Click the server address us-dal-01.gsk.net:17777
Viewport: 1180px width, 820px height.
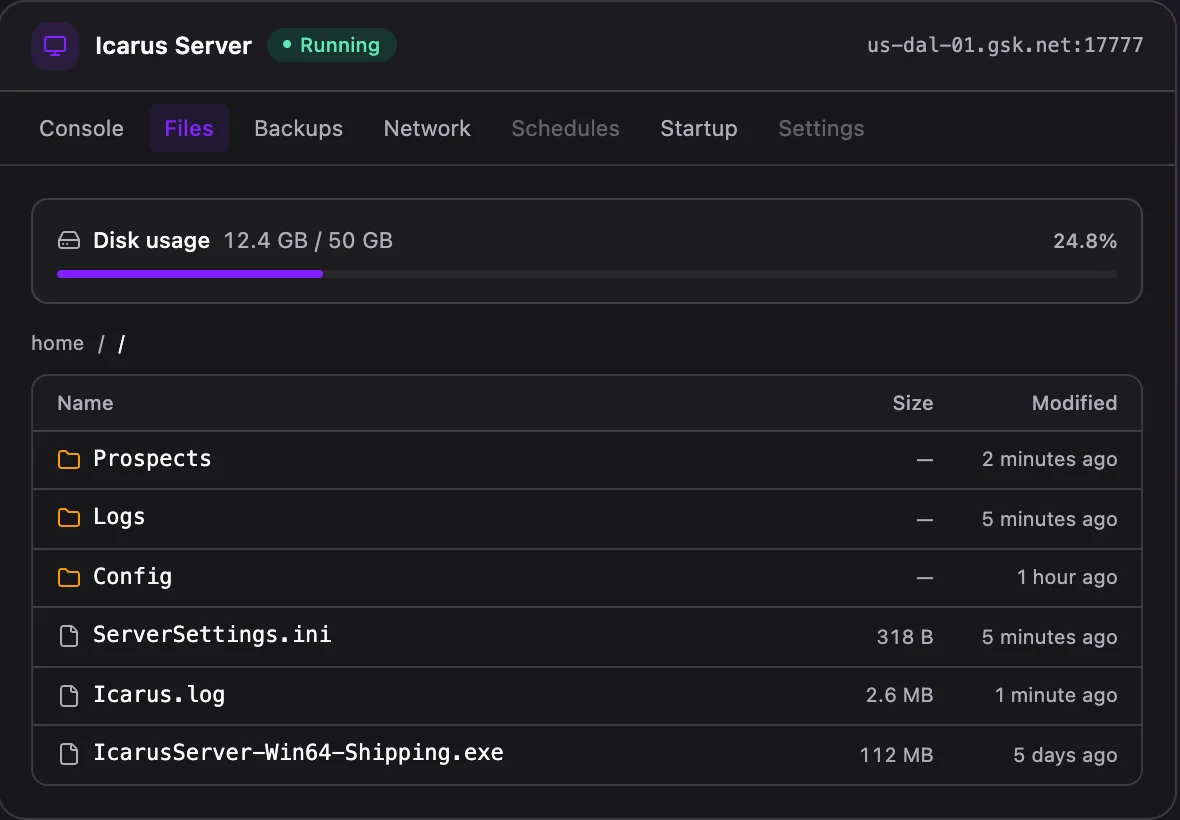1005,45
